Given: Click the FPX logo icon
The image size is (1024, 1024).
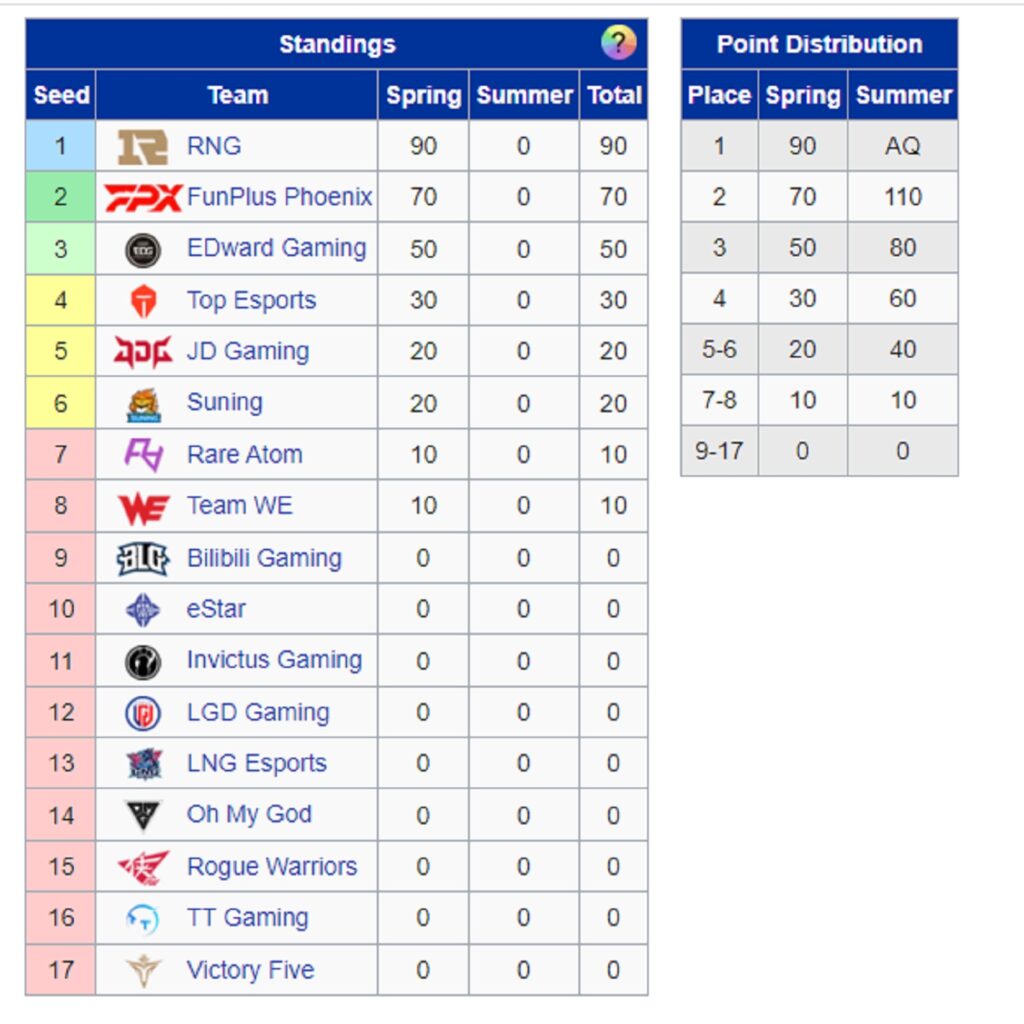Looking at the screenshot, I should click(143, 198).
